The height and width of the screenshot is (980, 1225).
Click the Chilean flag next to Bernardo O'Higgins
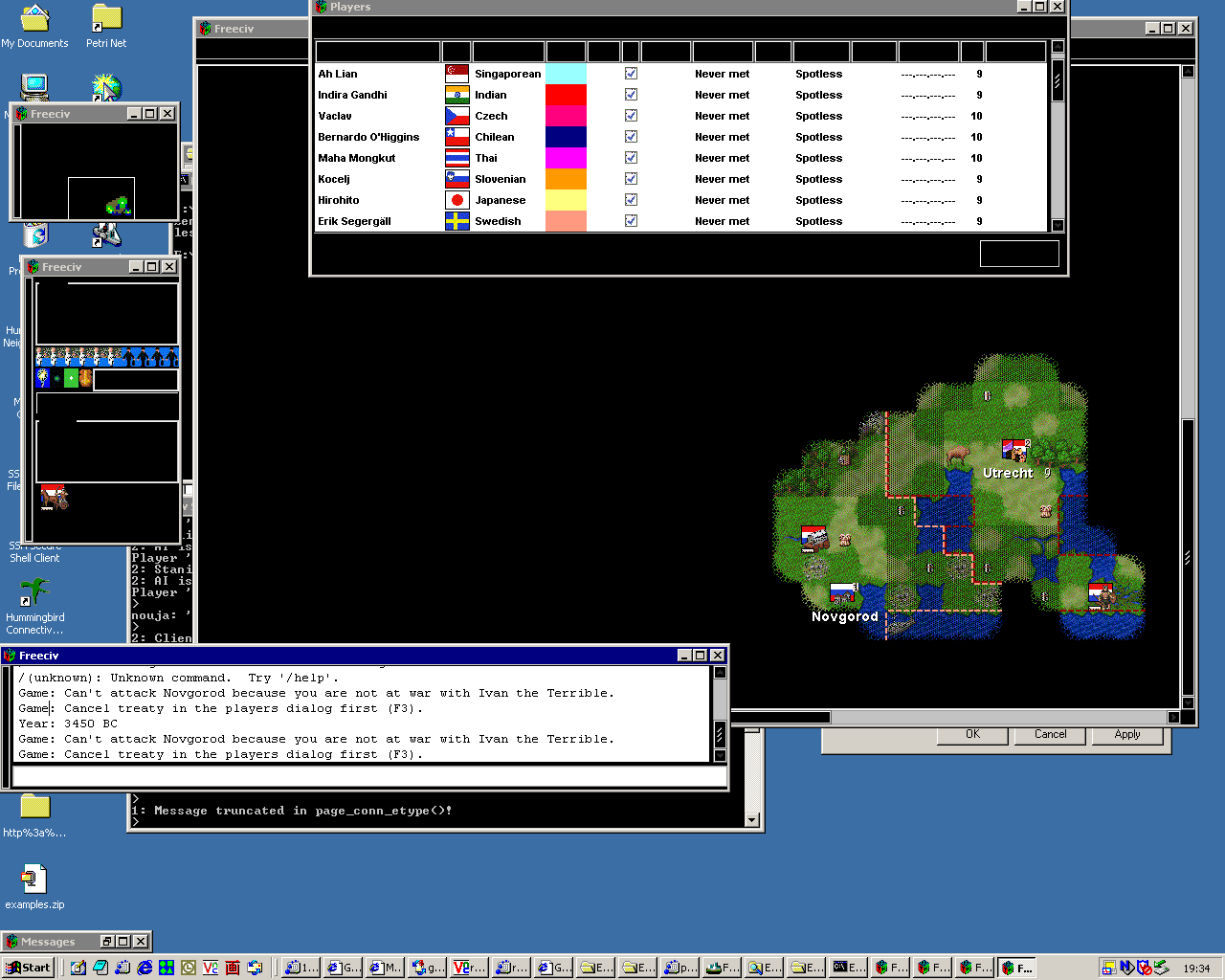tap(457, 137)
